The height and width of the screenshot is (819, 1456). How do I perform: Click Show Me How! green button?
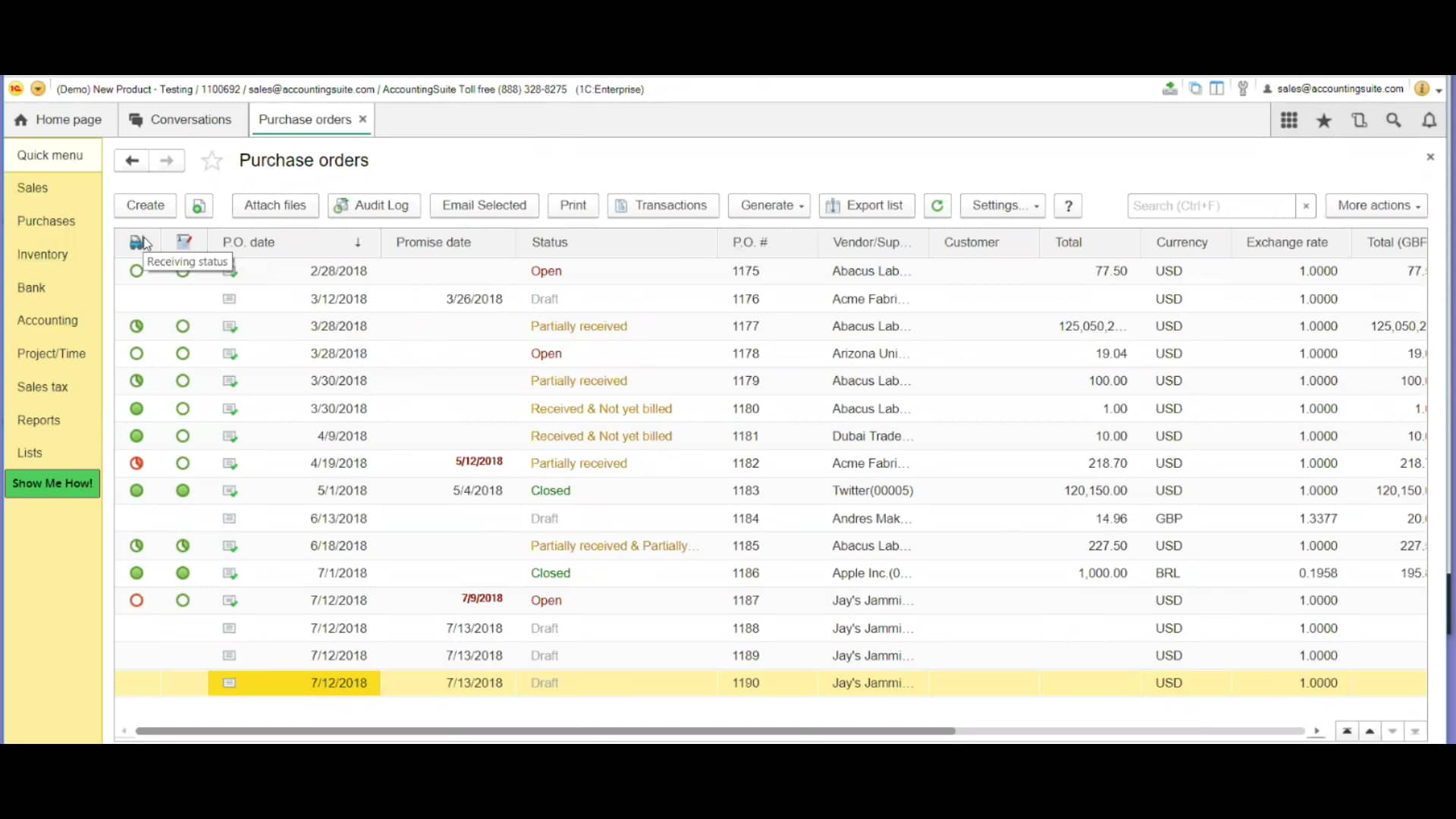(x=52, y=484)
